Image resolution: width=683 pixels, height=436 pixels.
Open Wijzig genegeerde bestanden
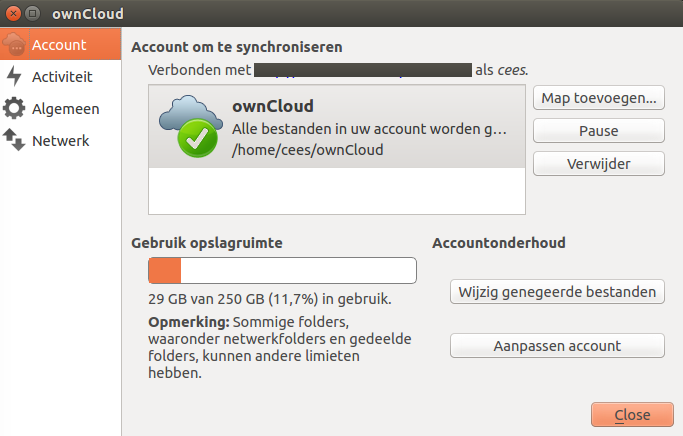click(x=557, y=291)
